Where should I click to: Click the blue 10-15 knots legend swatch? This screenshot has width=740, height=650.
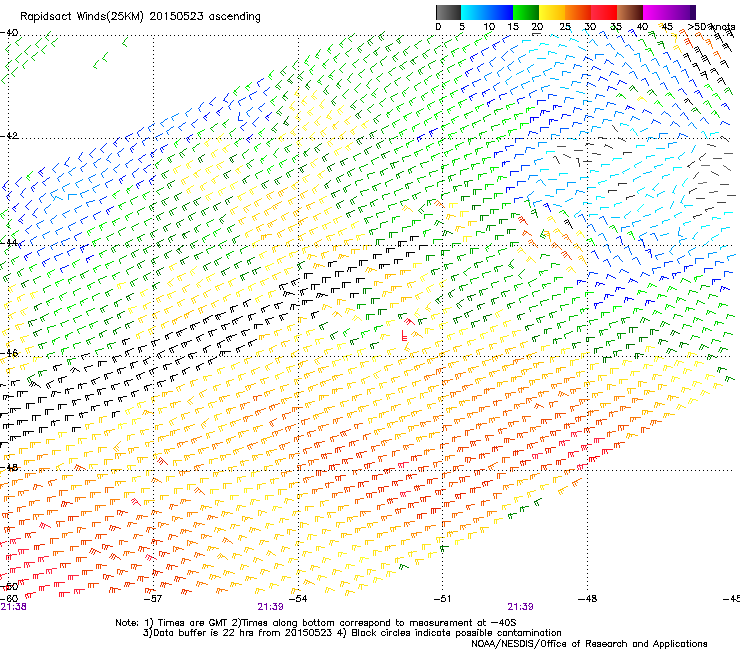tap(500, 12)
